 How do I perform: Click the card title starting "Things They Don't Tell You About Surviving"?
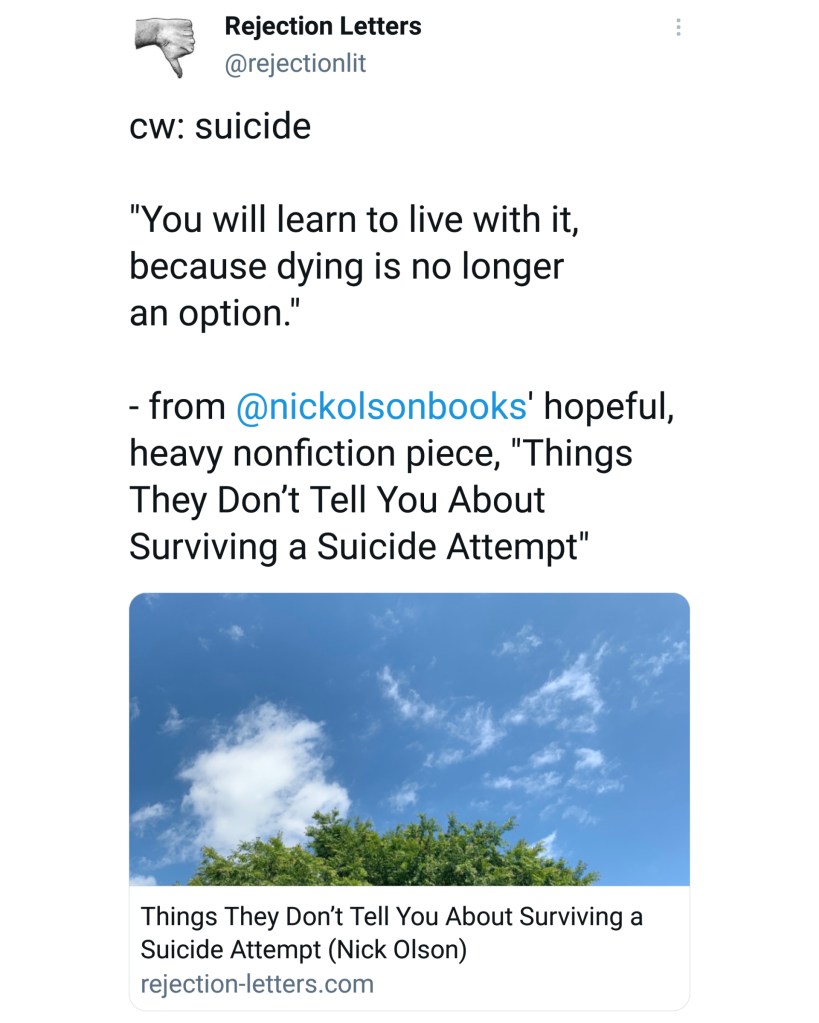click(391, 916)
